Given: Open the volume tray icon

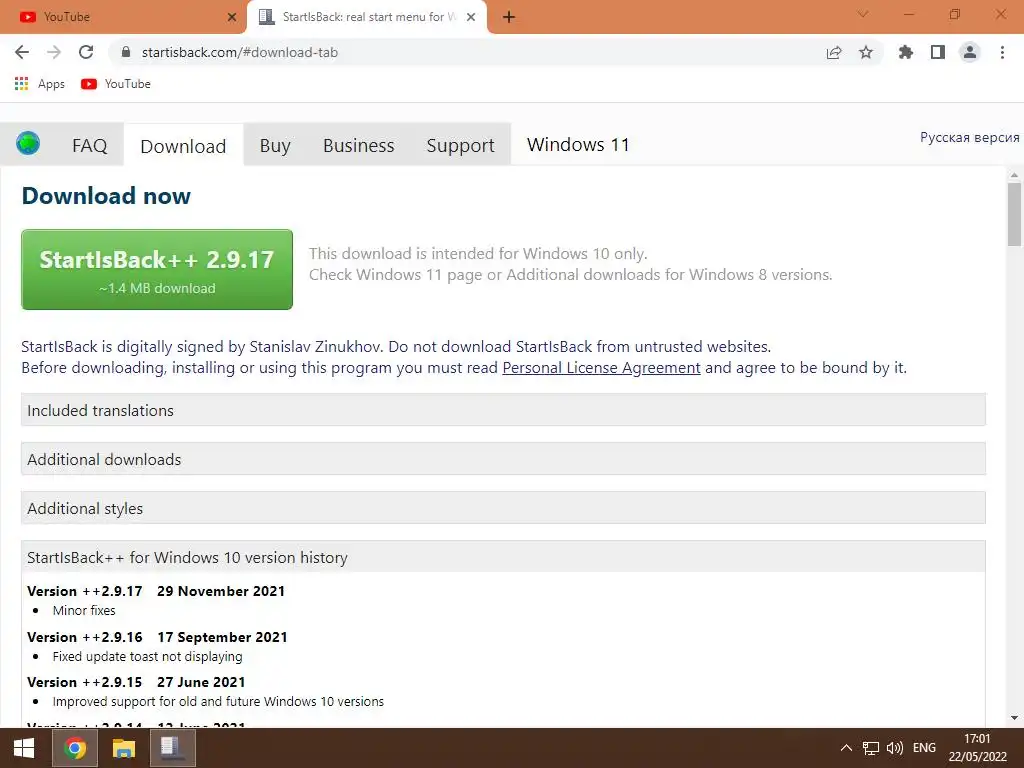Looking at the screenshot, I should click(x=895, y=748).
